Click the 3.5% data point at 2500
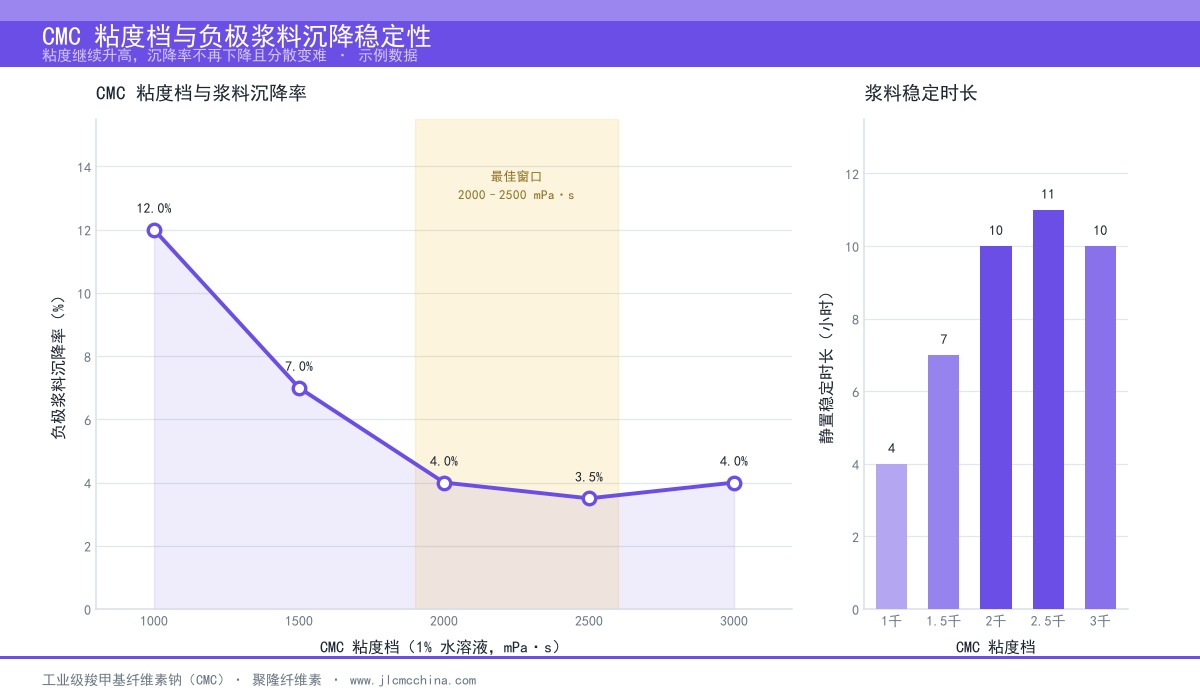Screen dimensions: 1200x700 (x=589, y=498)
